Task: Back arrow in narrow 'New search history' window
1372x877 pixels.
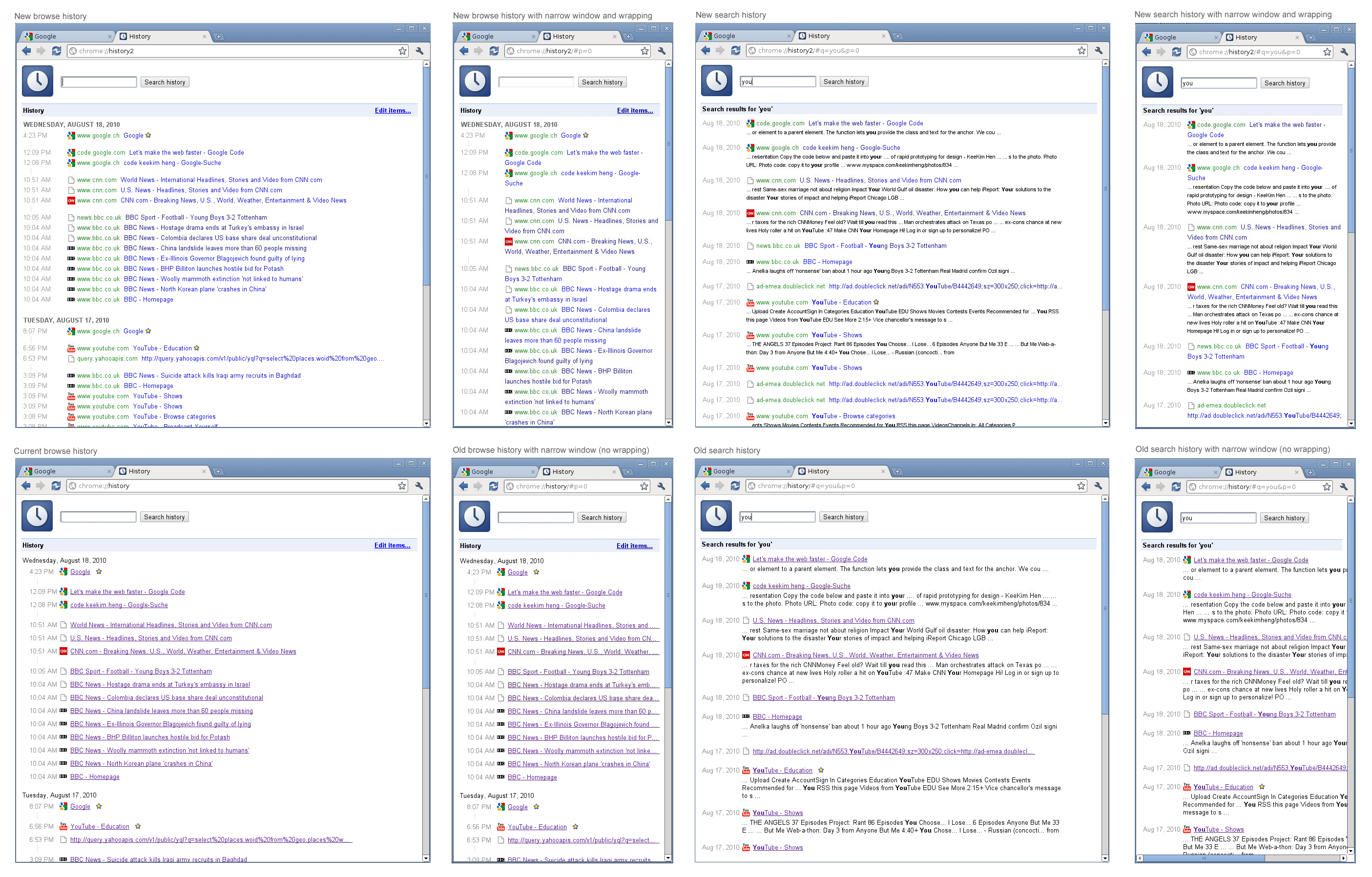Action: (x=1146, y=52)
